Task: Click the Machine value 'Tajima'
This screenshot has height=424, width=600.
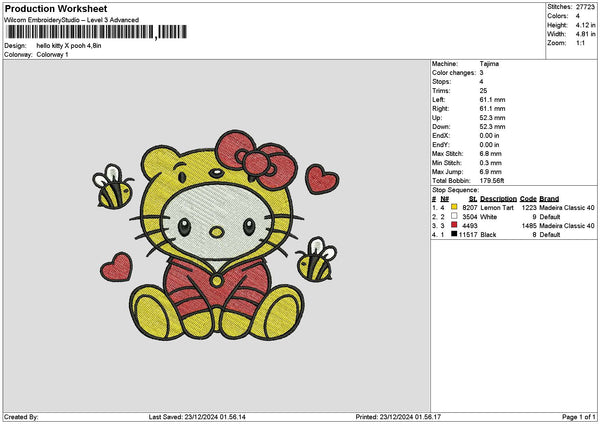Action: click(x=489, y=64)
